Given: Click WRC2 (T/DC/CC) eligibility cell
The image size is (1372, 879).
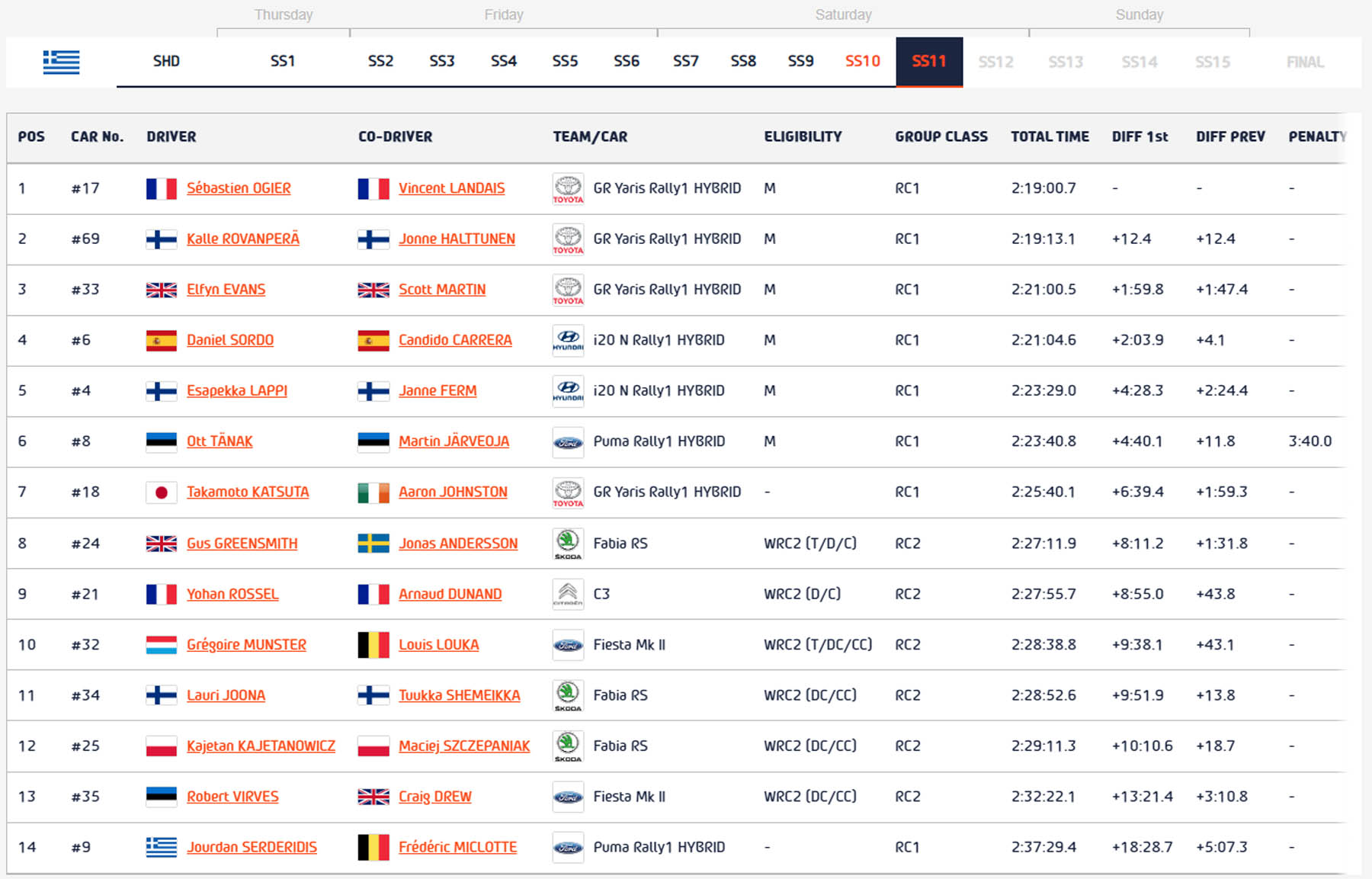Looking at the screenshot, I should point(818,645).
